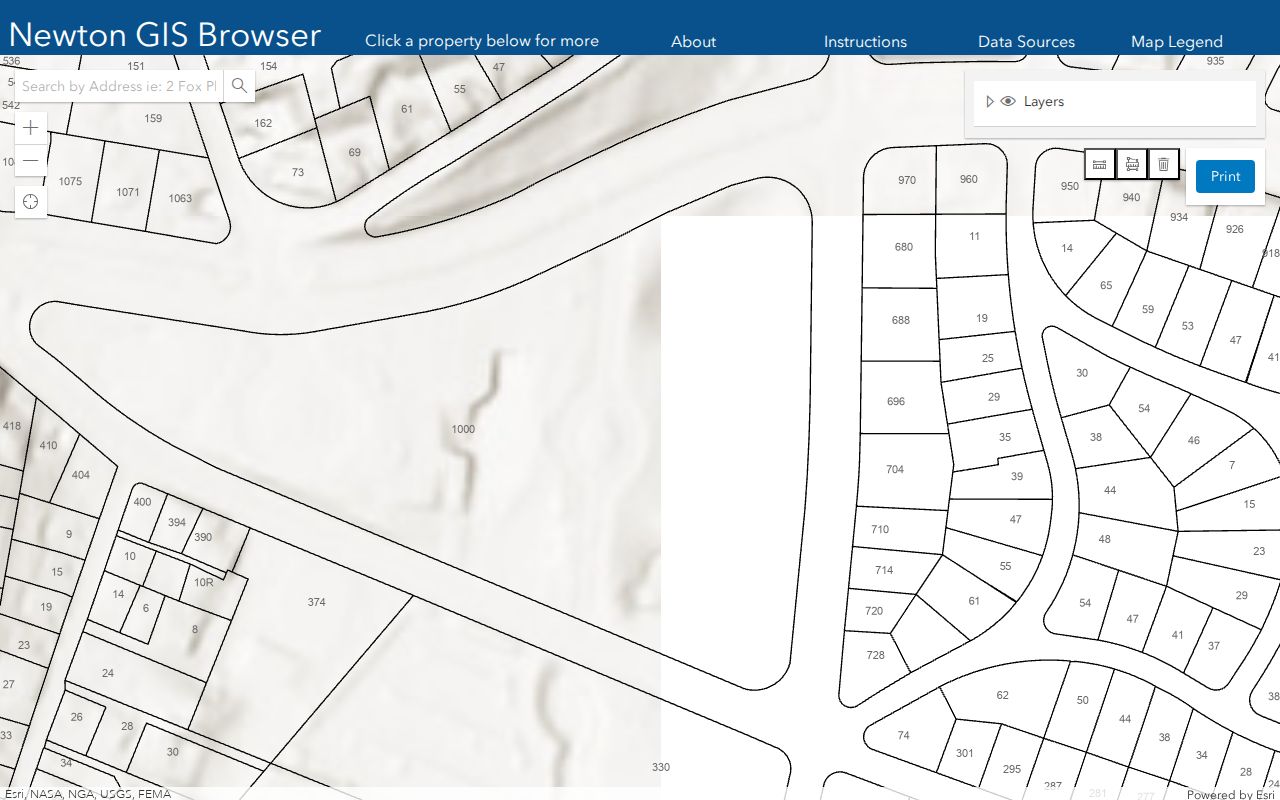
Task: Select parcel labeled 714
Action: point(884,570)
